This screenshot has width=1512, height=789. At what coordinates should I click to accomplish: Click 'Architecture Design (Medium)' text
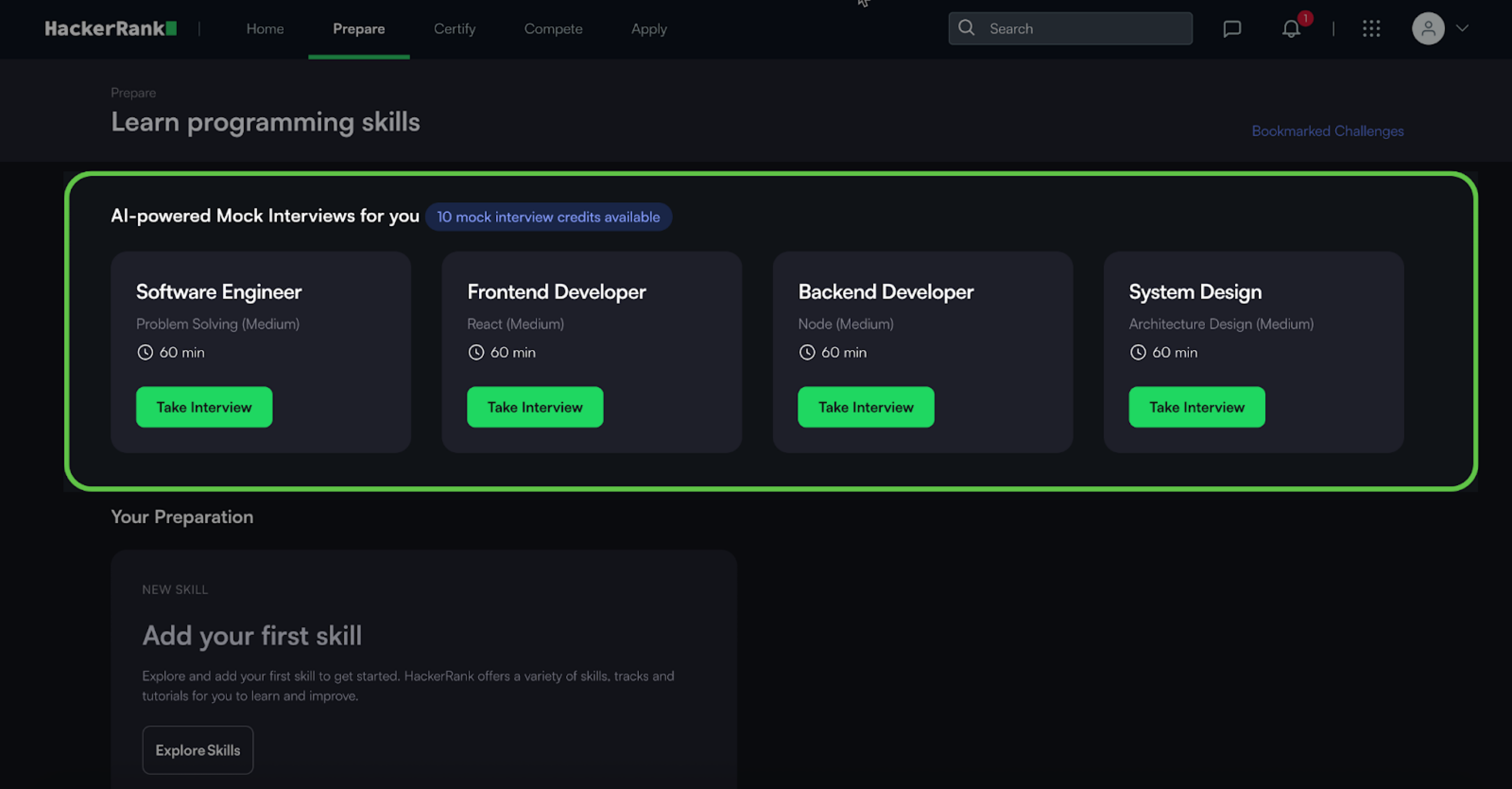1221,324
